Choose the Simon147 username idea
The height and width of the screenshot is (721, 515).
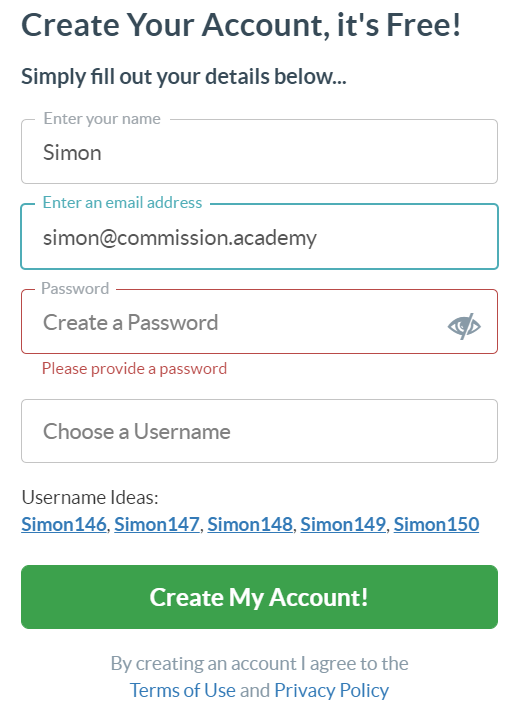pyautogui.click(x=157, y=524)
